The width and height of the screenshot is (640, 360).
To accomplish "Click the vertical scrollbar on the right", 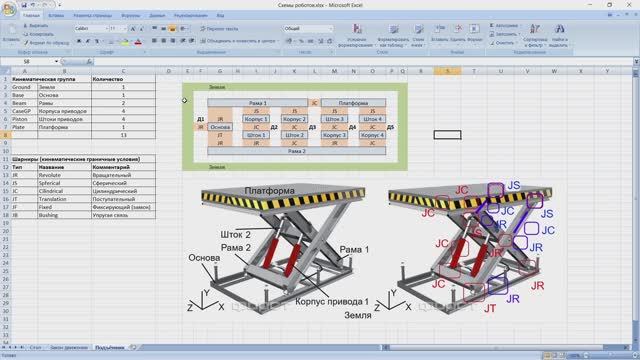I will [x=636, y=204].
